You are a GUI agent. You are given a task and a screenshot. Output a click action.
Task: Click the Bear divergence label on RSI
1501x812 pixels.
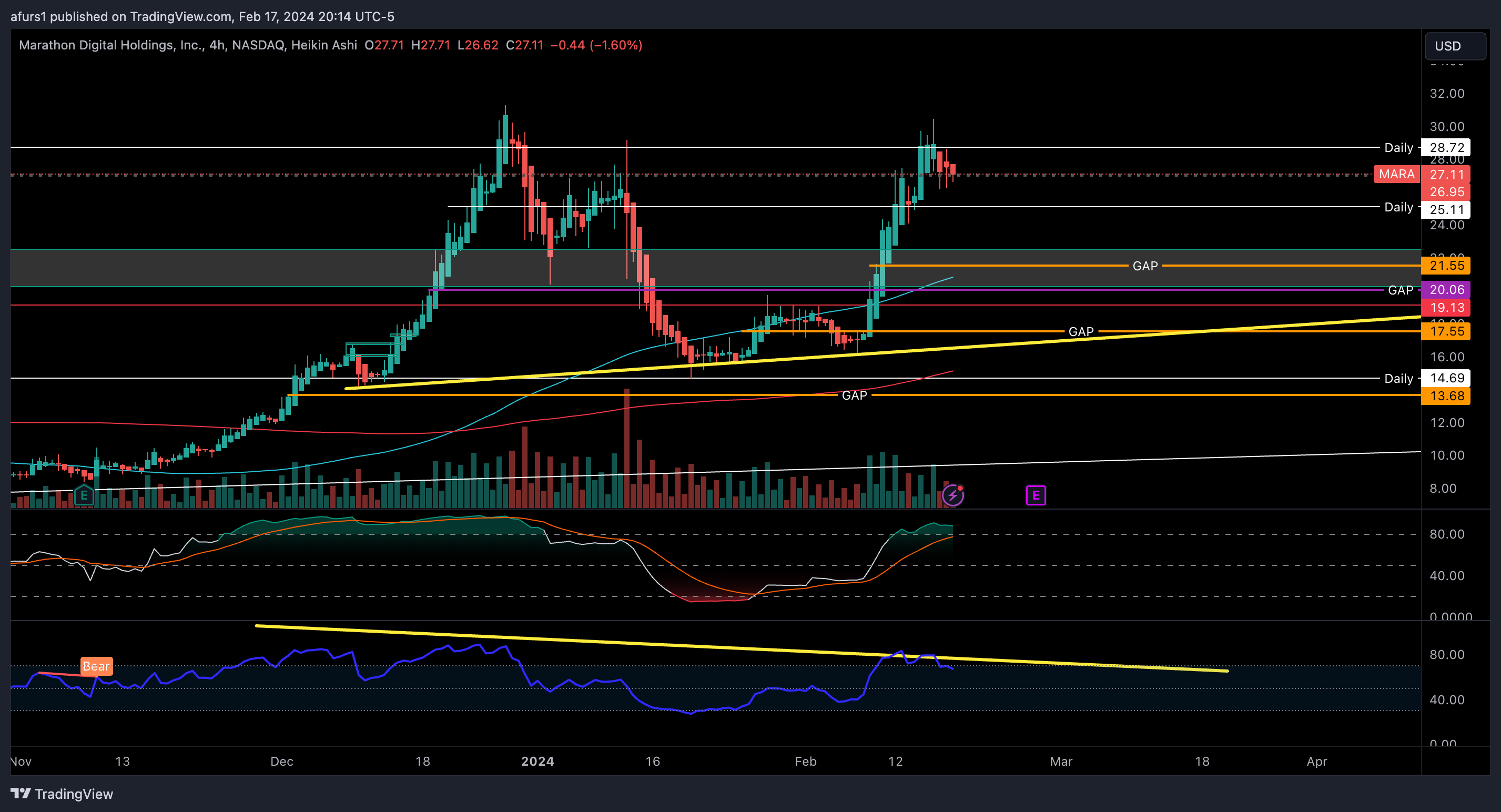pos(96,666)
